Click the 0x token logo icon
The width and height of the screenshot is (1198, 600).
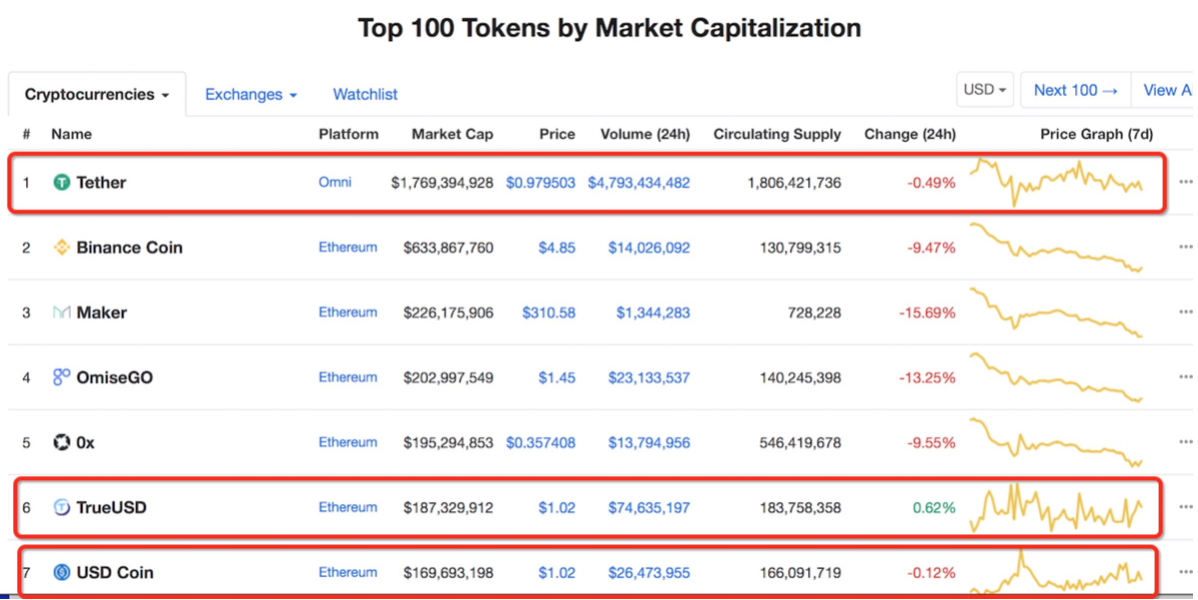coord(62,442)
